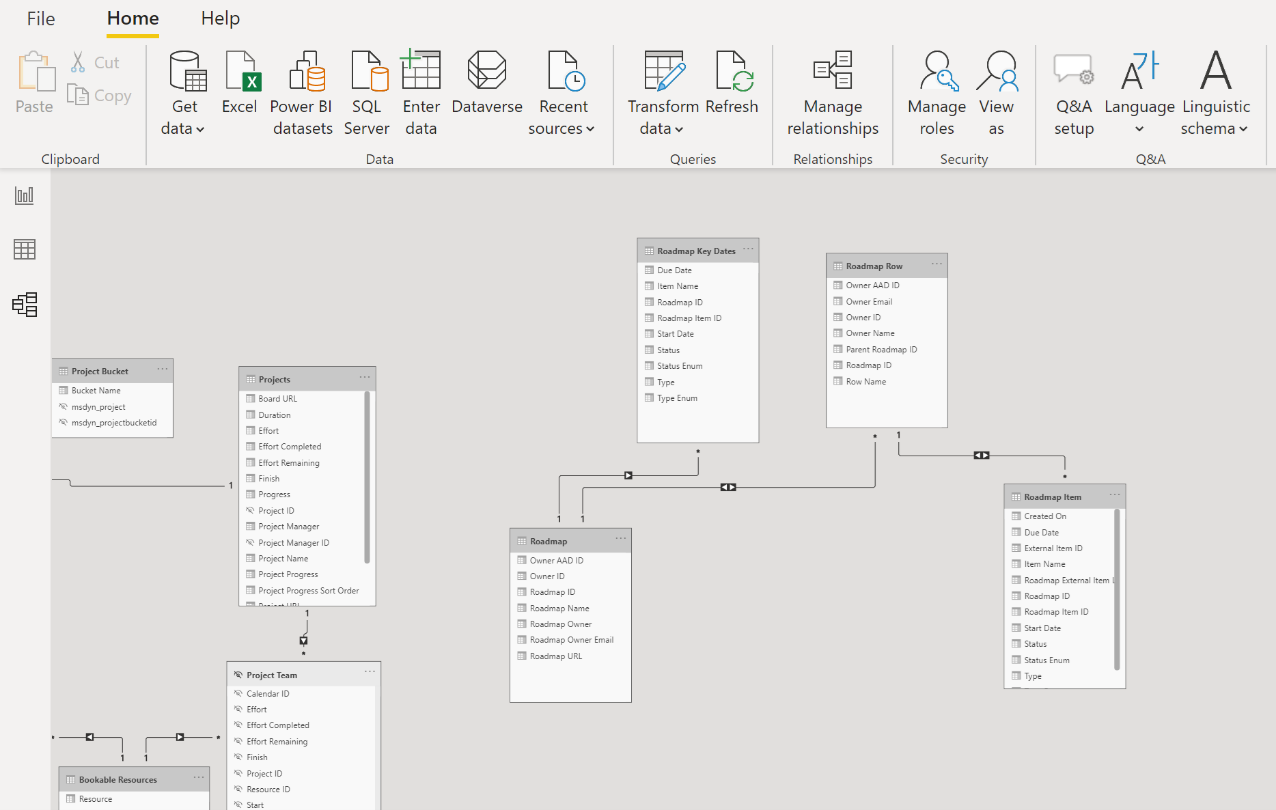
Task: Select the Roadmap Row table header
Action: click(x=887, y=266)
